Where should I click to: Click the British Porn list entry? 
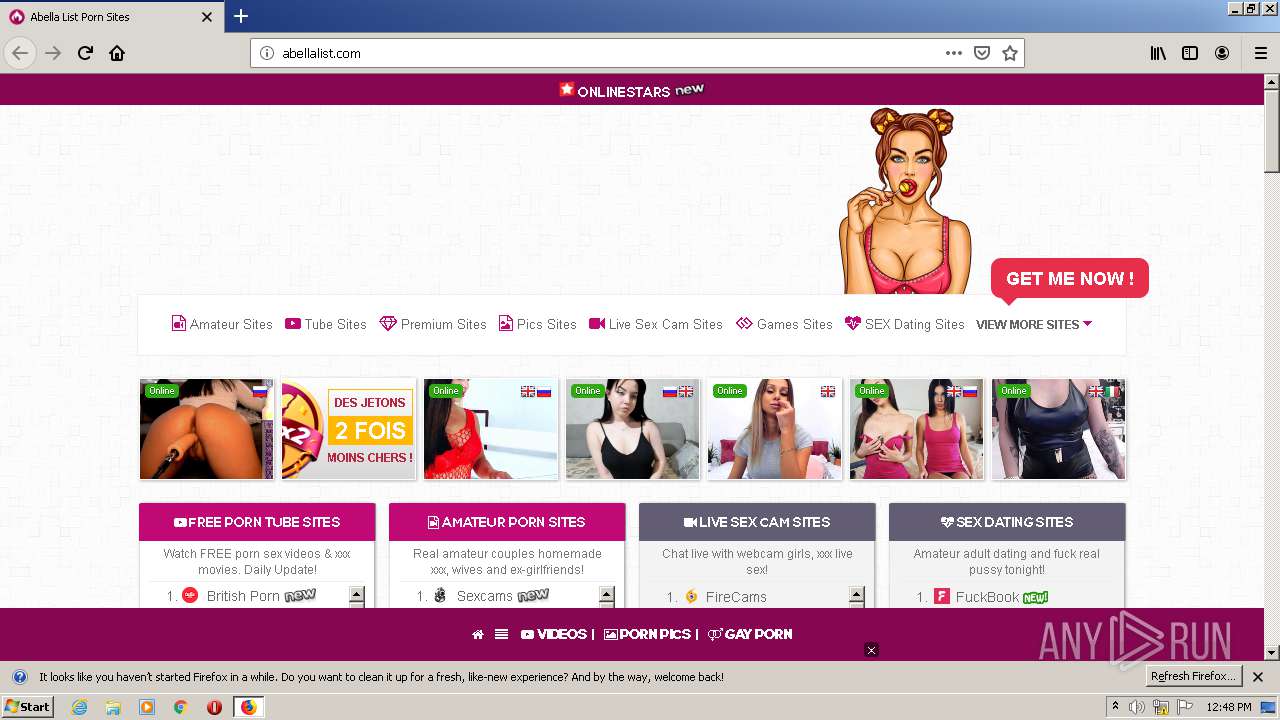coord(243,596)
